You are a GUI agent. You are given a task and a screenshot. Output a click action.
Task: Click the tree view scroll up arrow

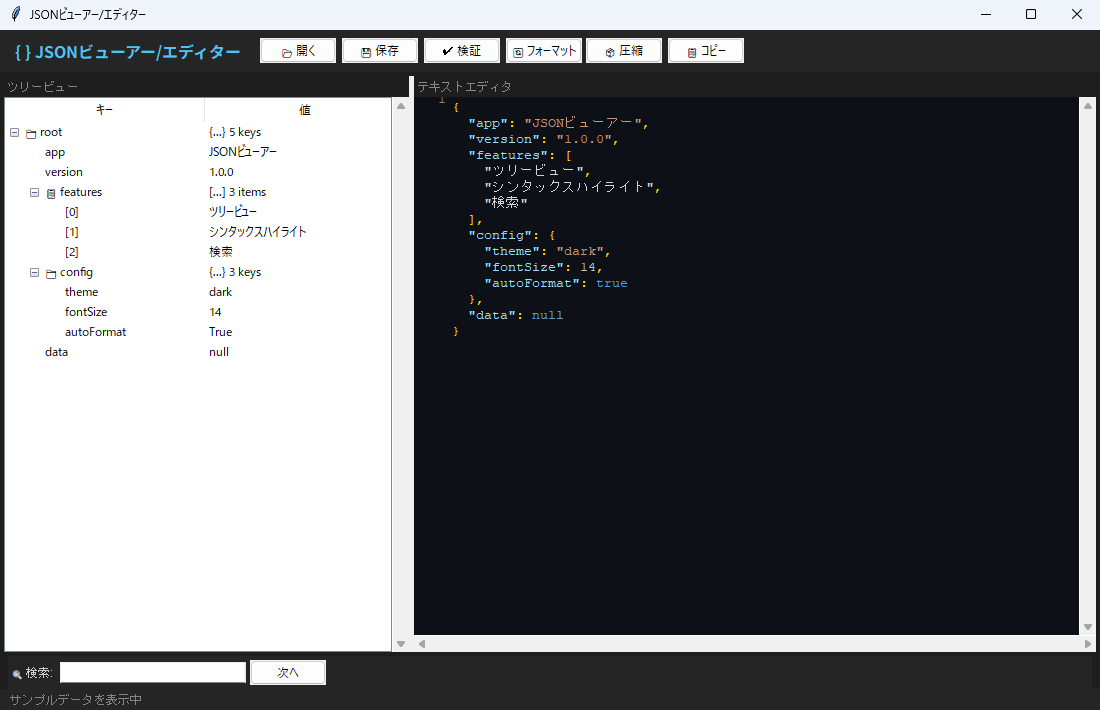click(x=401, y=106)
